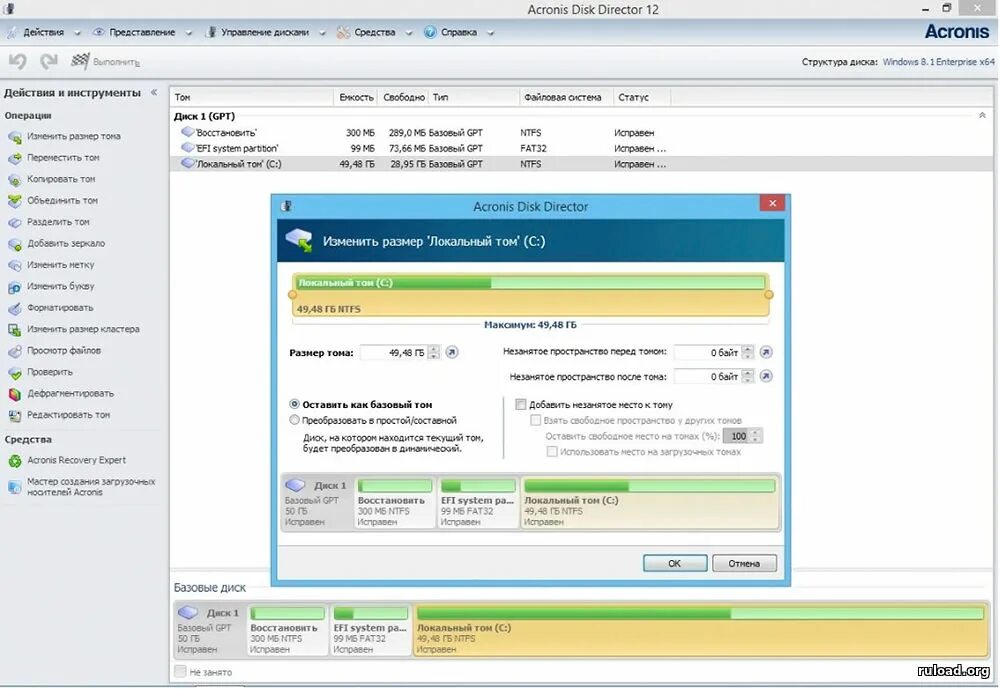Click the Acronis Recovery Expert icon
This screenshot has width=1000, height=689.
point(15,461)
